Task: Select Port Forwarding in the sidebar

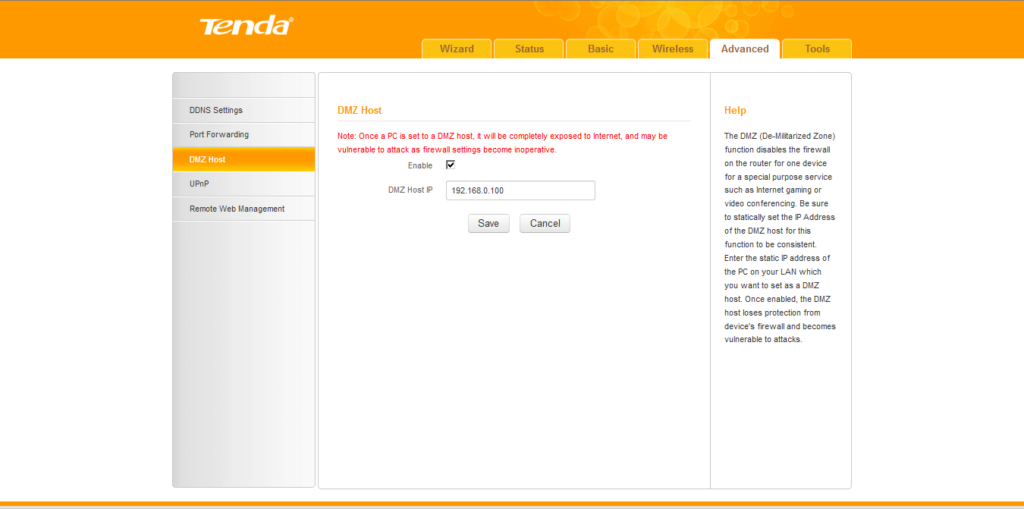Action: coord(219,134)
